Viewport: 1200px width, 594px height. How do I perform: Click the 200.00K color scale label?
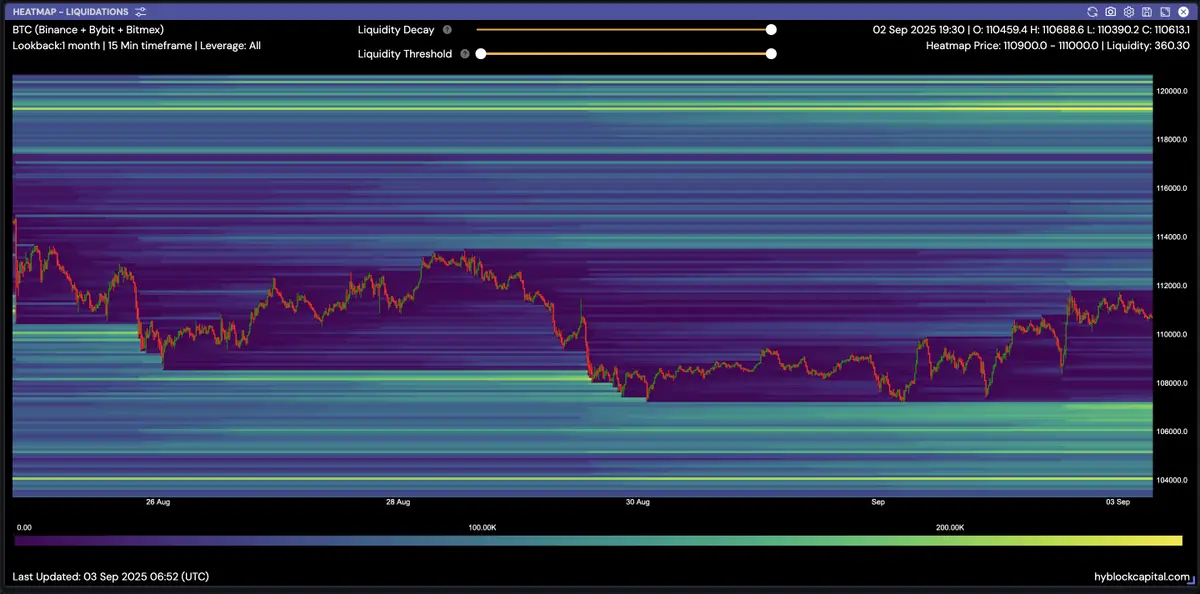[x=950, y=526]
